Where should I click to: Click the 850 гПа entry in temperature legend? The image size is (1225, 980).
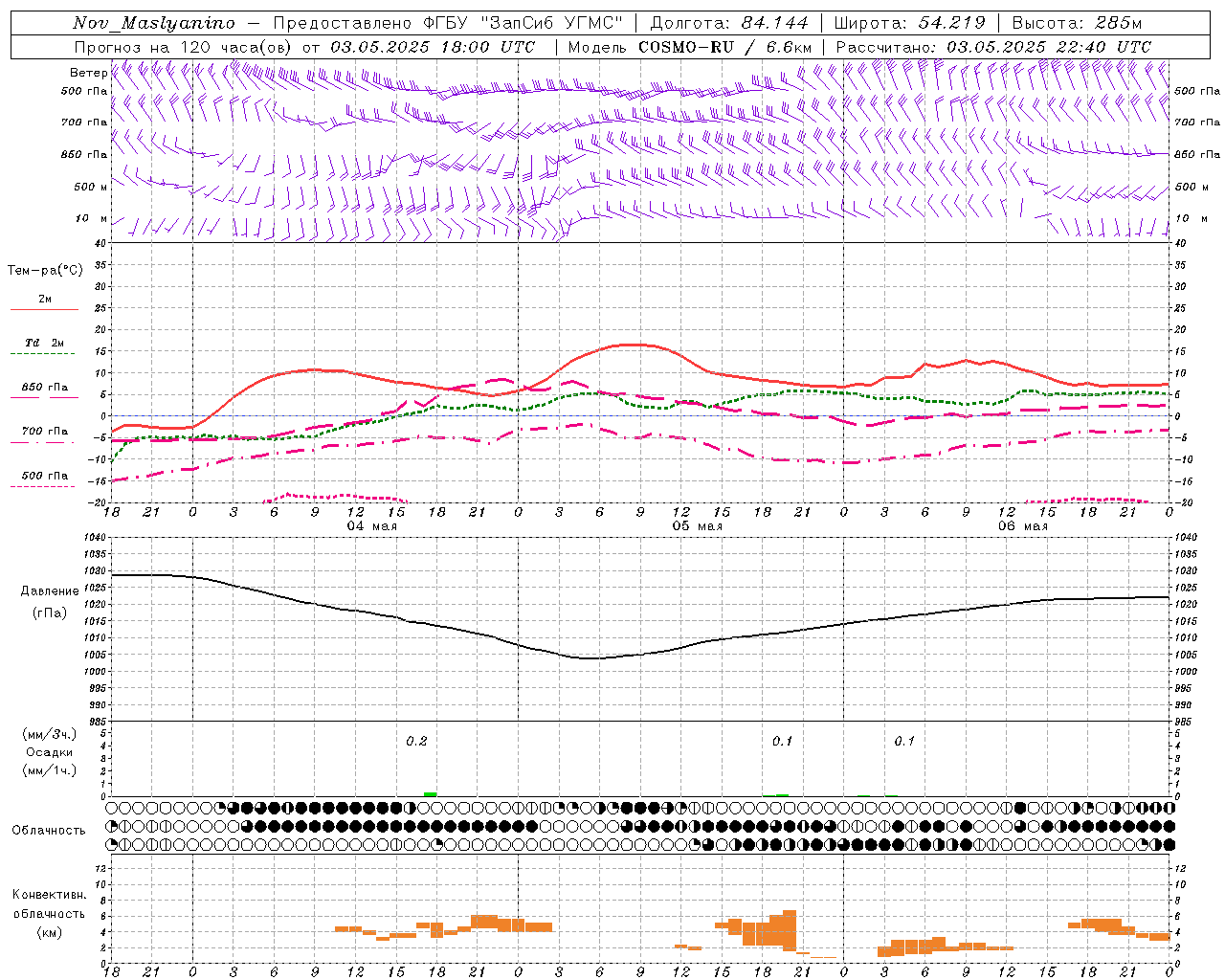44,388
